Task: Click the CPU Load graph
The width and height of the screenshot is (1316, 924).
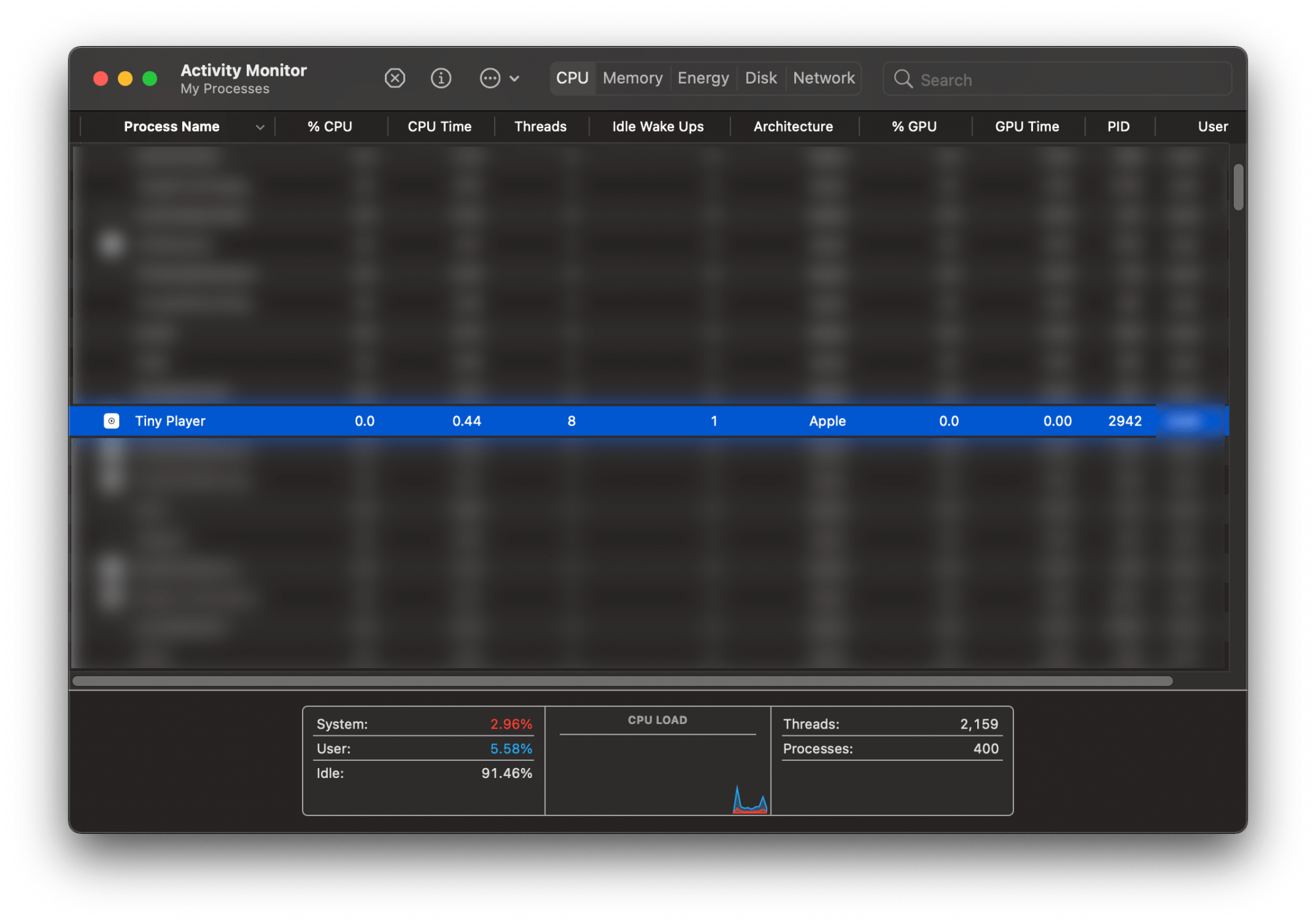Action: [657, 773]
